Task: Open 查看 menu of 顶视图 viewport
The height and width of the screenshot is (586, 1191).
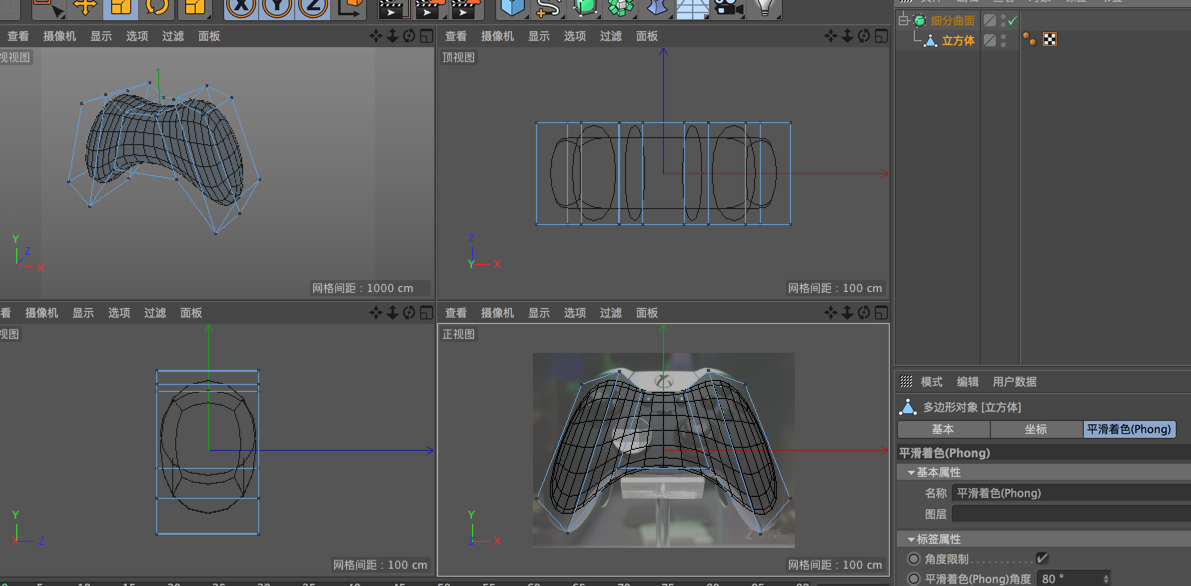Action: 456,36
